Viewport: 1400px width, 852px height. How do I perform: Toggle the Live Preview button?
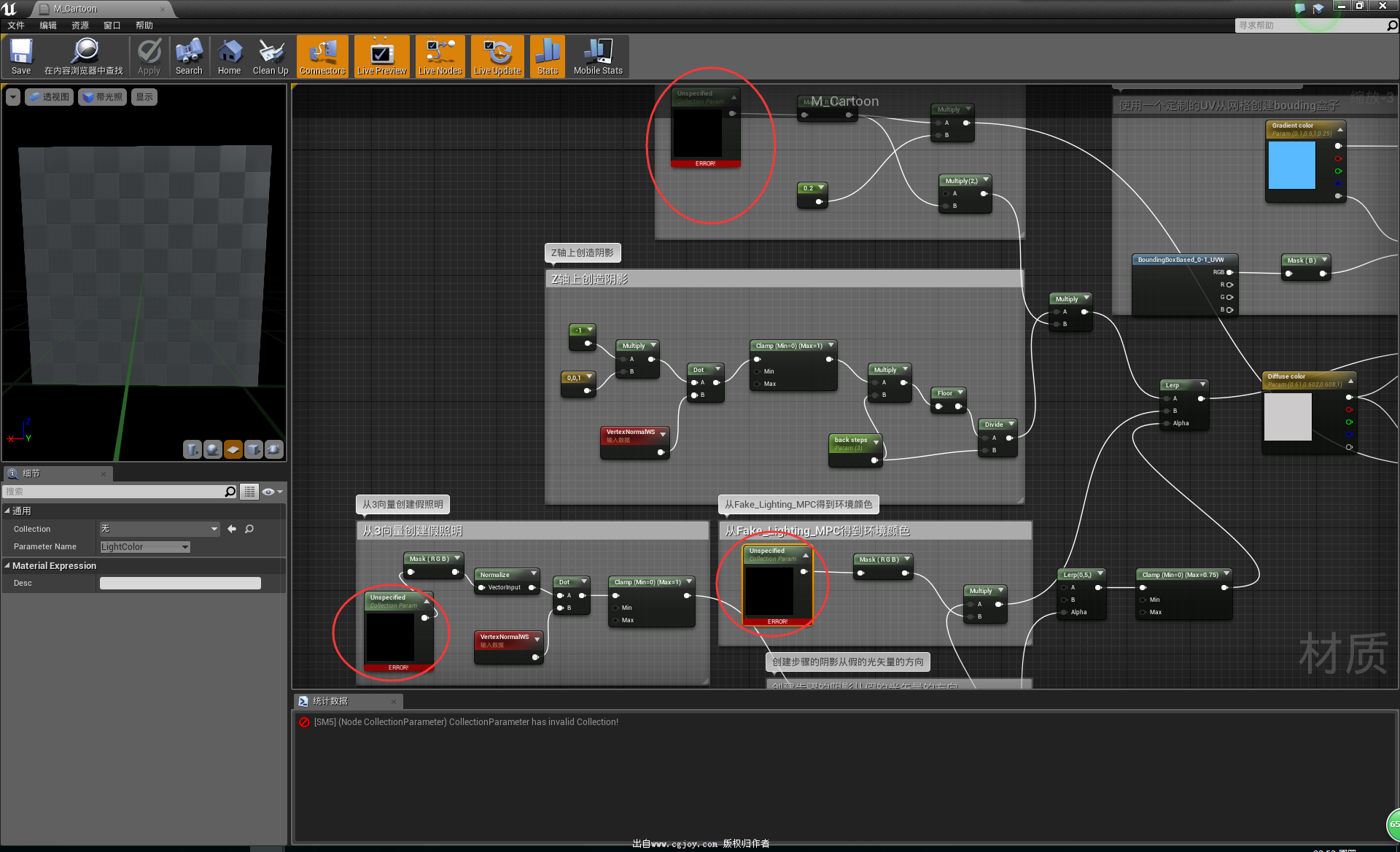(x=381, y=56)
